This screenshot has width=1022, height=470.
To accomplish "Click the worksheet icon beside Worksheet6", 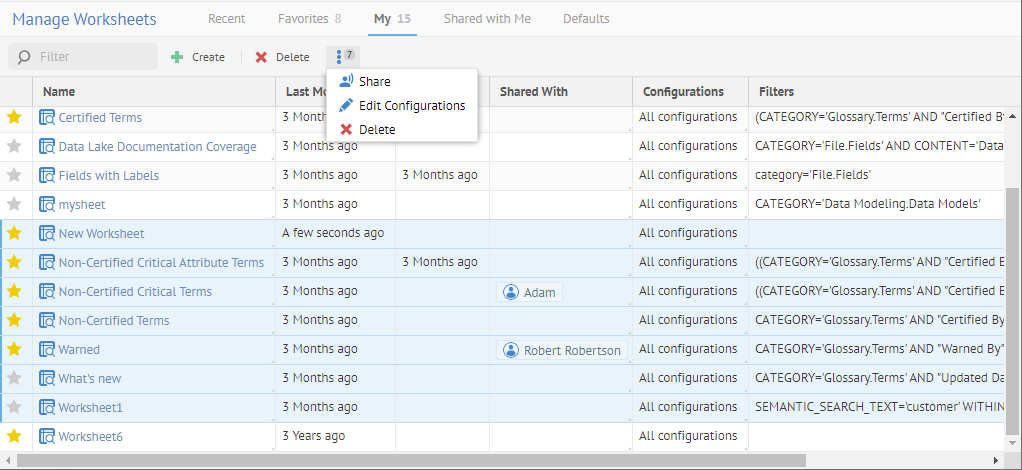I will [47, 437].
